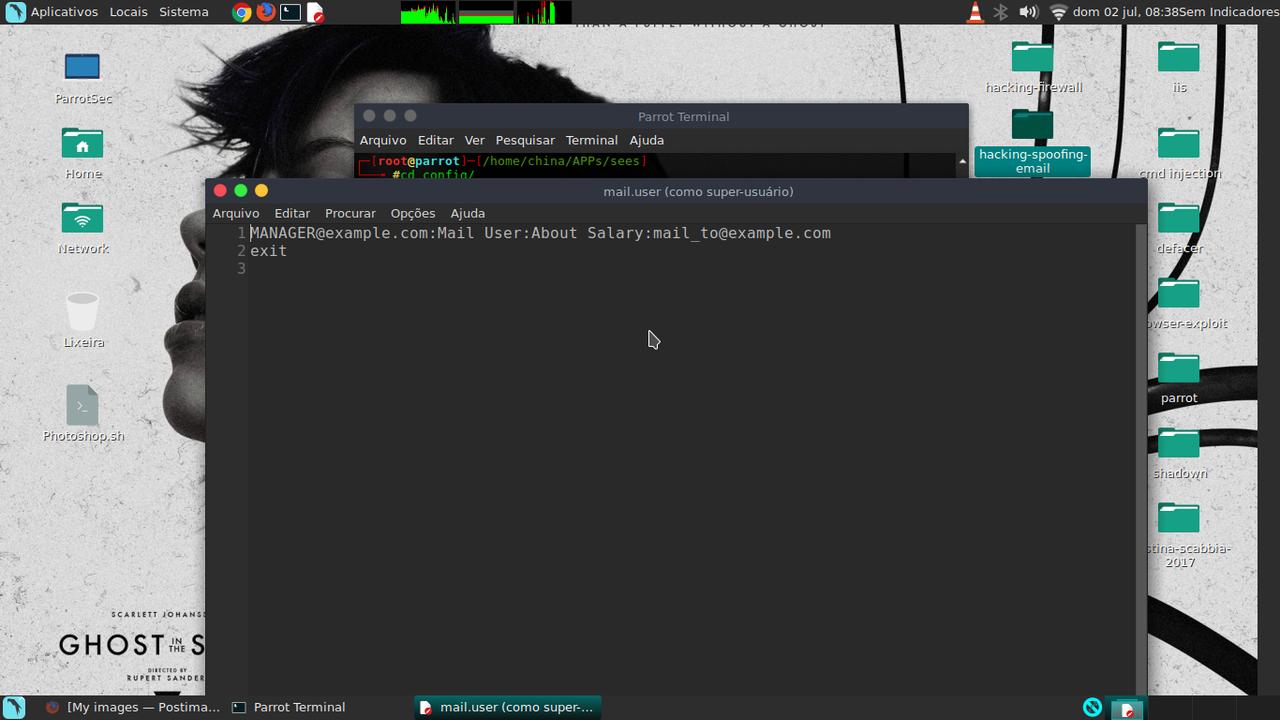The image size is (1280, 720).
Task: Select the Lixeira trash desktop icon
Action: 83,320
